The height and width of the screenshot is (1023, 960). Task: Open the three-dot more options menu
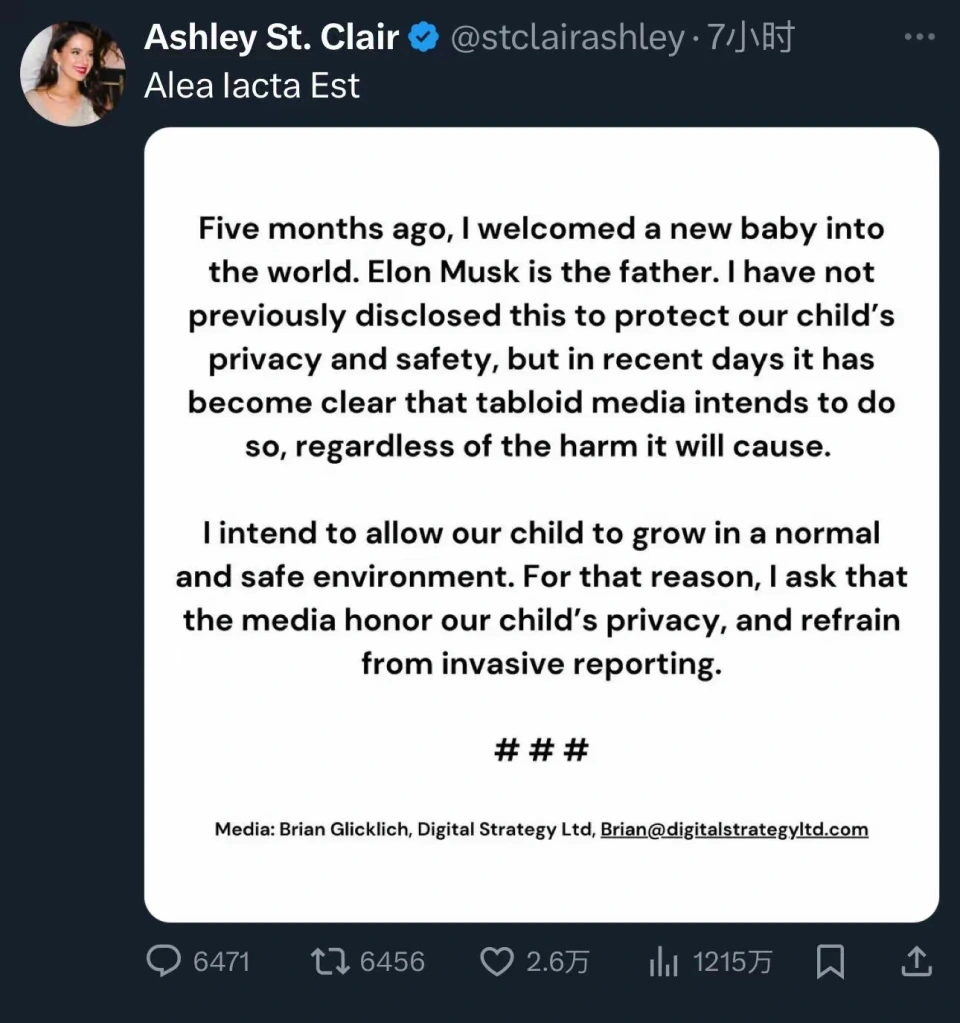click(920, 37)
